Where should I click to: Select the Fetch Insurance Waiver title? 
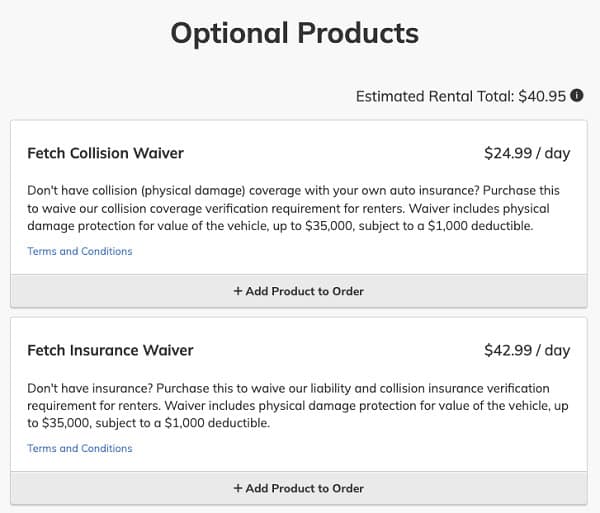click(110, 350)
